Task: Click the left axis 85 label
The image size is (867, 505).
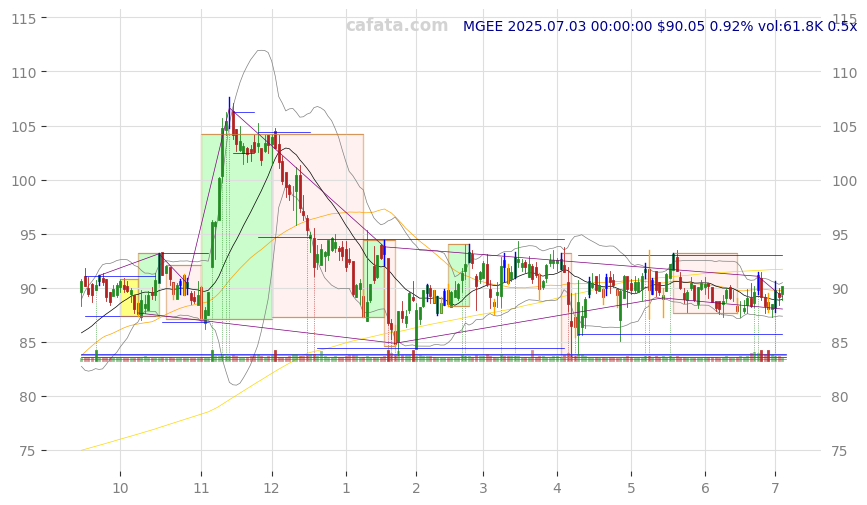Action: [x=28, y=343]
